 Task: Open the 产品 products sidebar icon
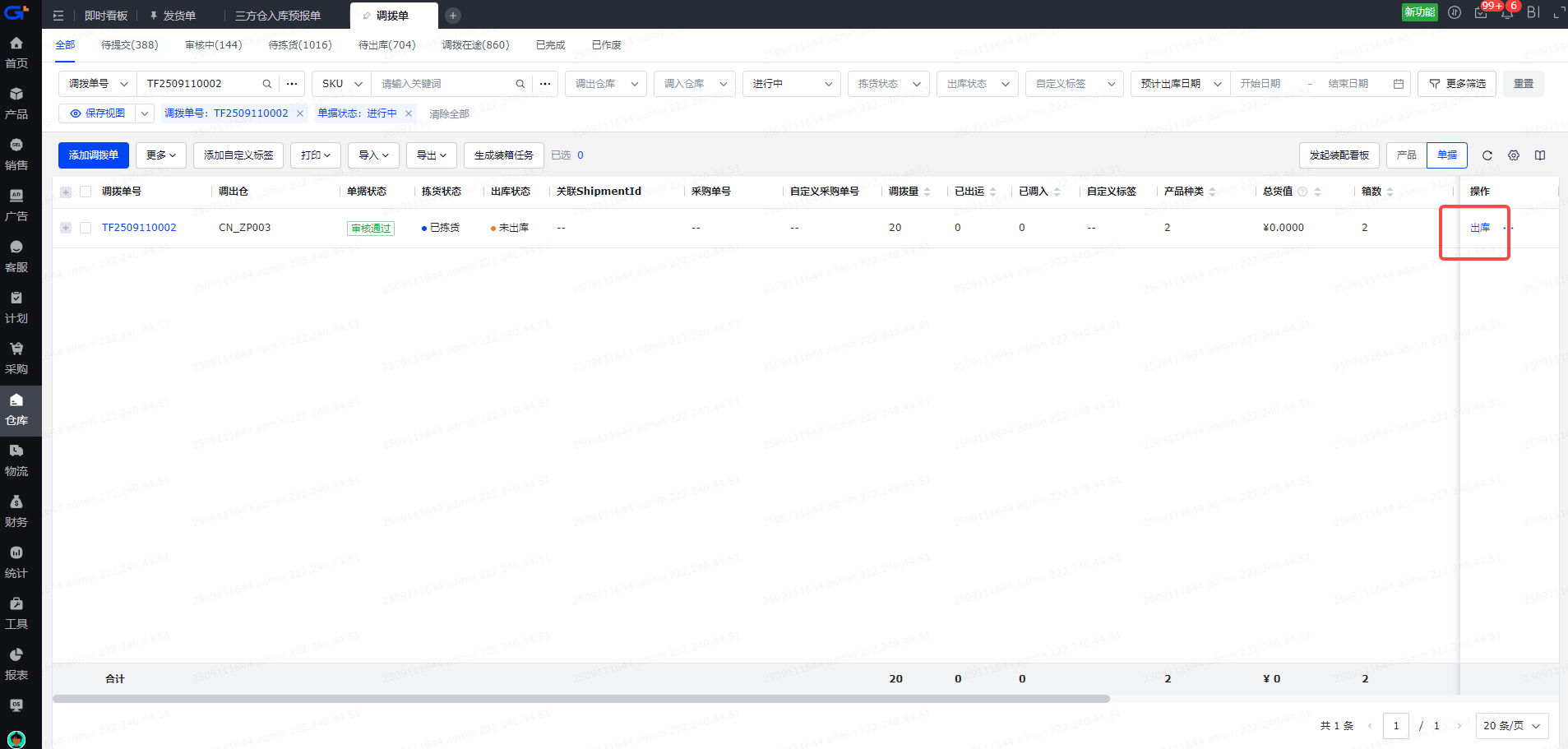16,104
